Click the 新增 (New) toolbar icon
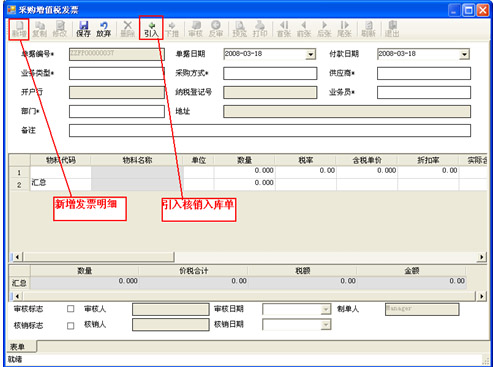Viewport: 493px width, 367px height. (x=19, y=29)
